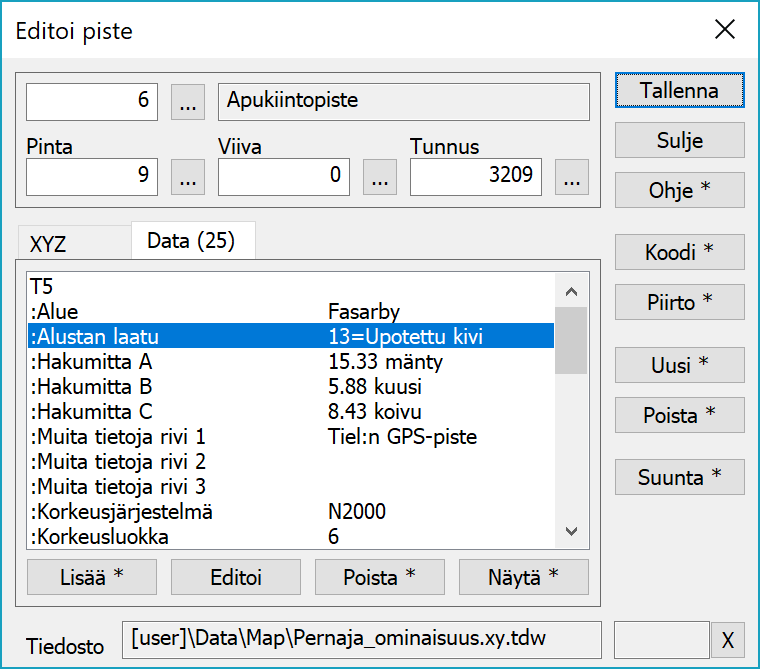The height and width of the screenshot is (669, 760).
Task: Open browse button next to Viiva field
Action: (380, 178)
